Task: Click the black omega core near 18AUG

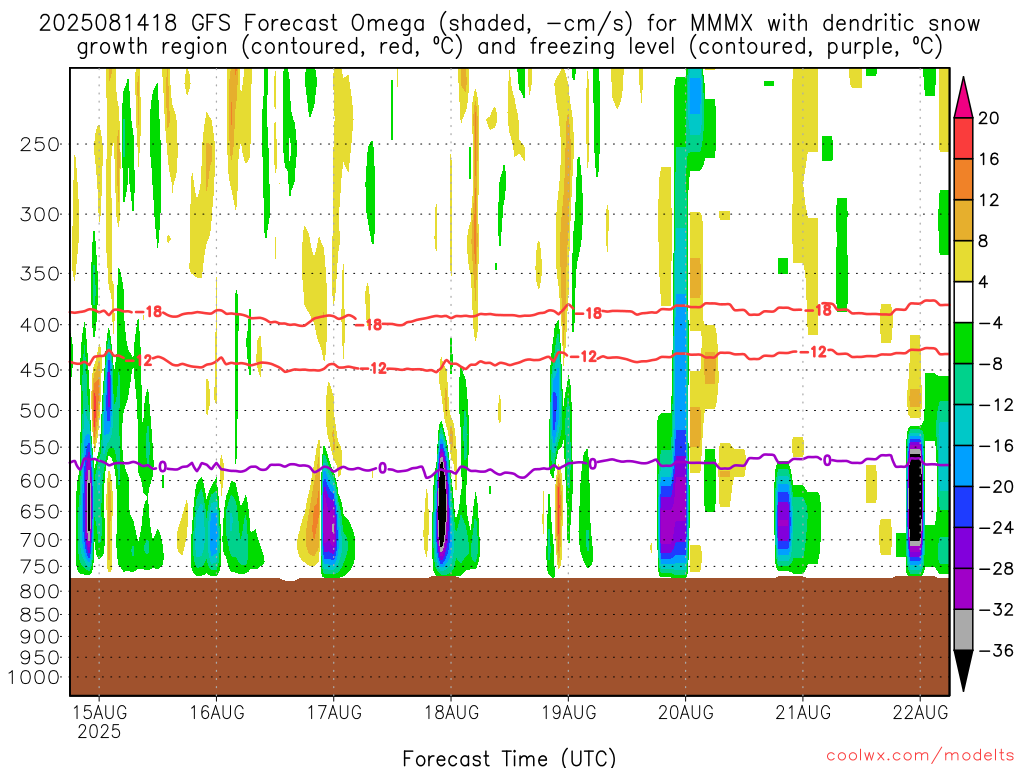Action: pyautogui.click(x=442, y=503)
